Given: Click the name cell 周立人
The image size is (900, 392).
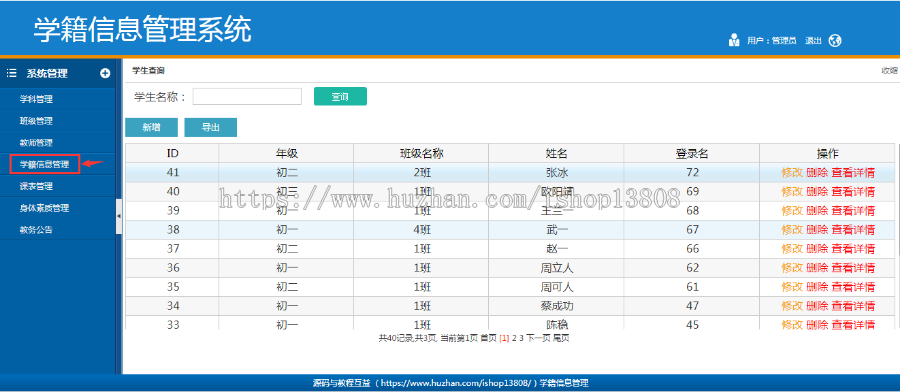Looking at the screenshot, I should pyautogui.click(x=556, y=267).
